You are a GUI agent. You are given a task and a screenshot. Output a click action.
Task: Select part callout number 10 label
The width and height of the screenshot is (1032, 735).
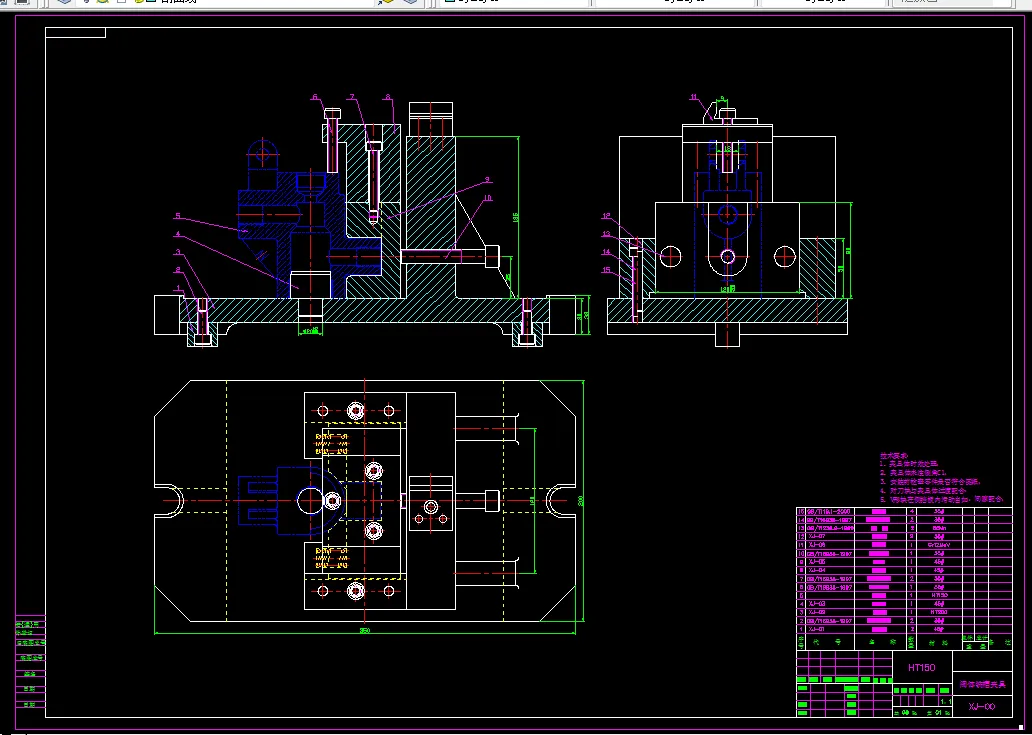click(x=488, y=197)
